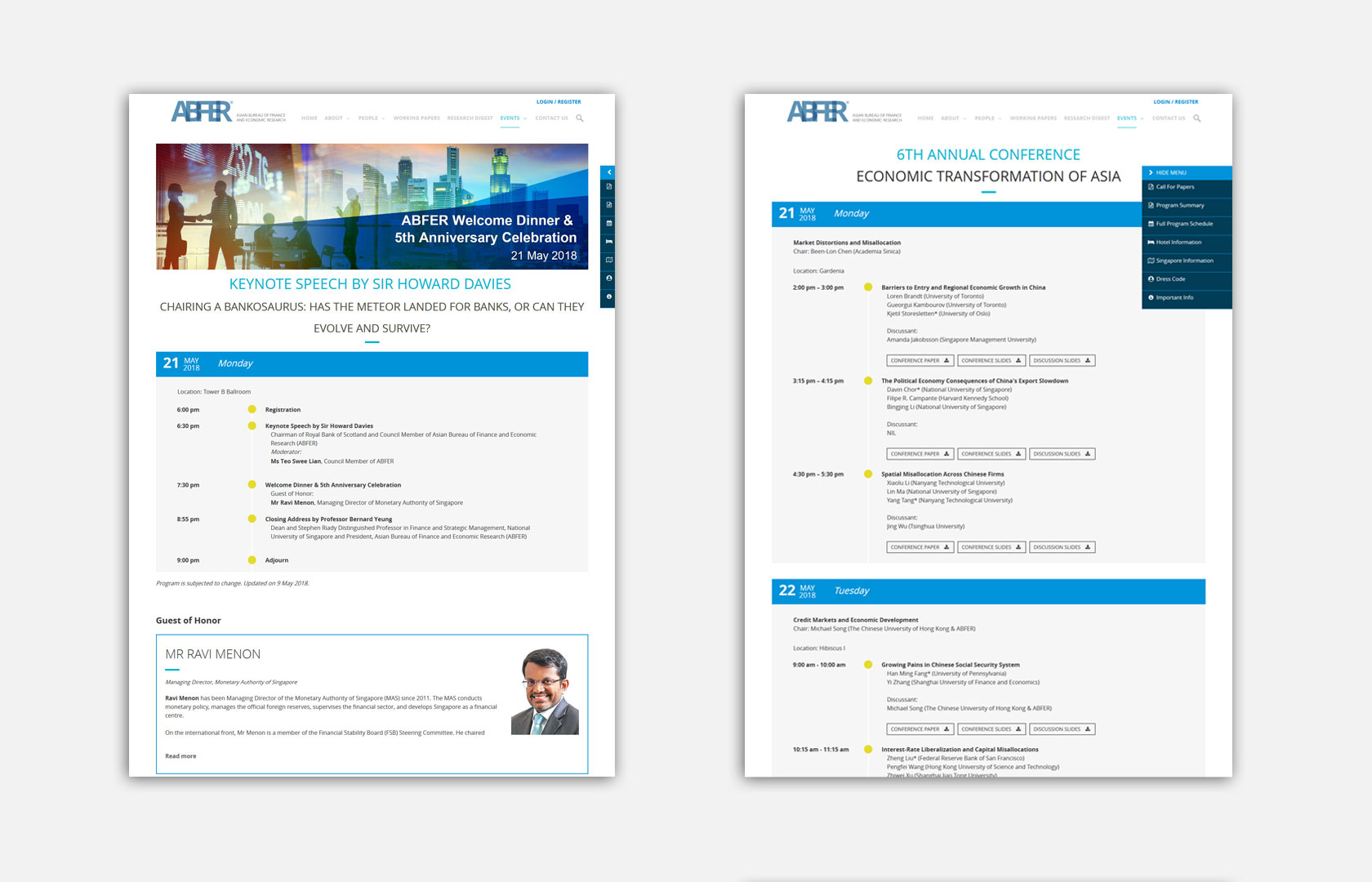The image size is (1372, 882).
Task: Open Program Summary icon in left page collapsed menu
Action: coord(608,205)
